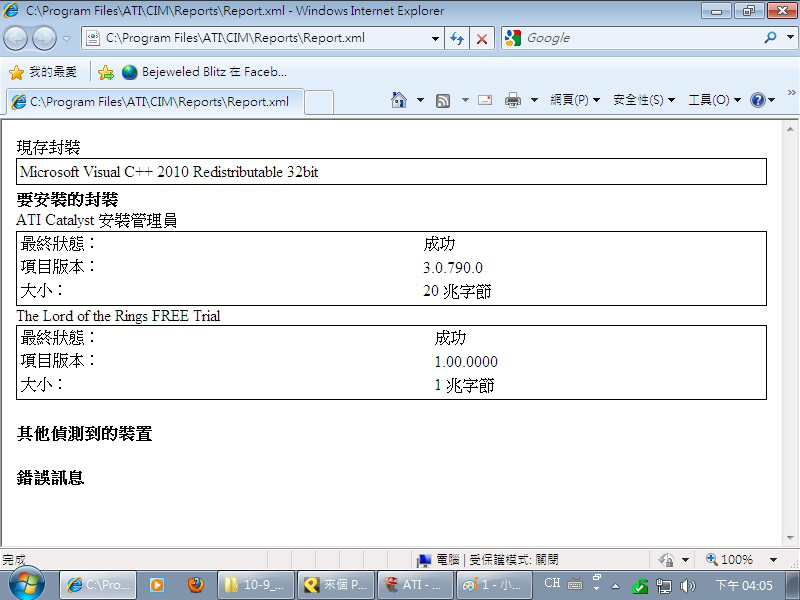Open the Windows Start orb
Viewport: 800px width, 600px height.
27,583
